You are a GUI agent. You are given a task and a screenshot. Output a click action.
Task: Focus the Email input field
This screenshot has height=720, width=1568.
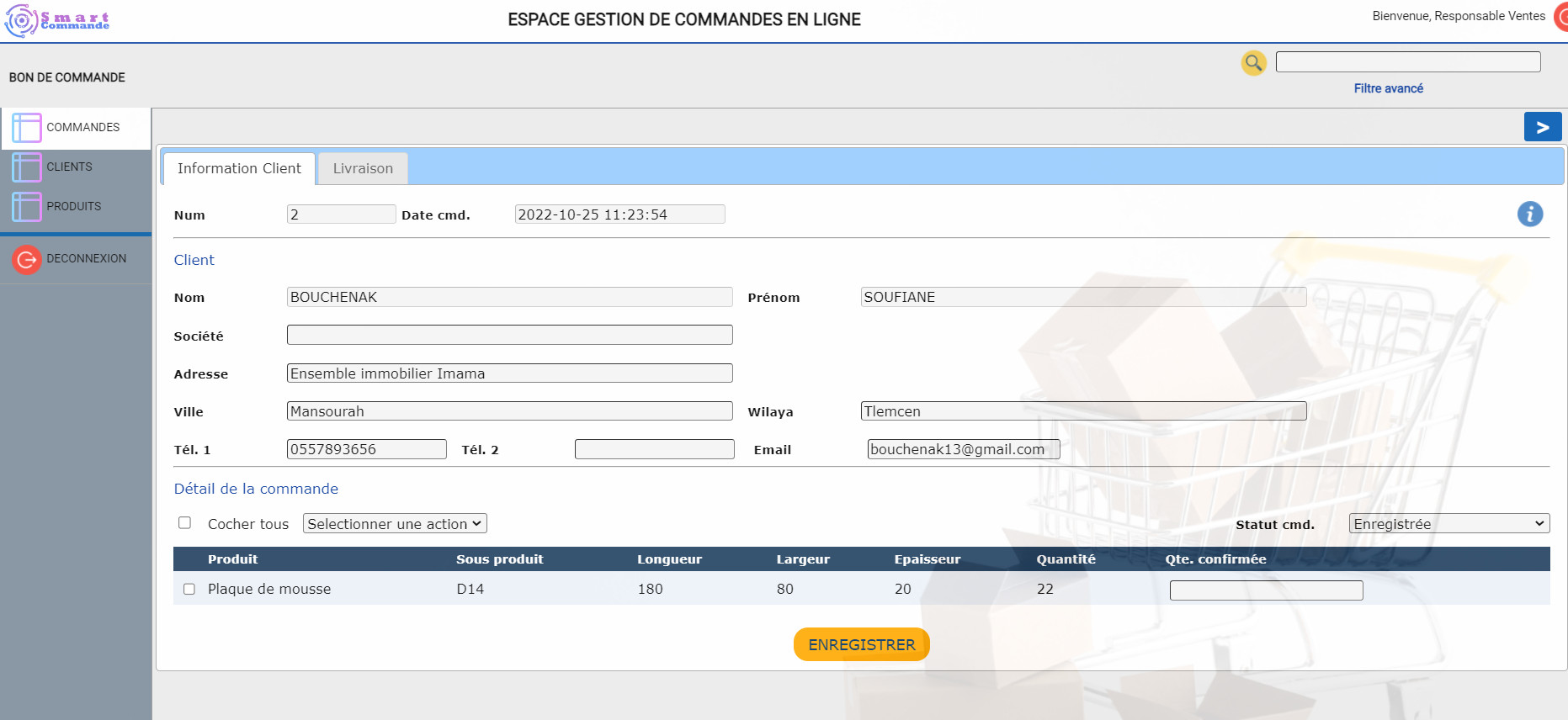pos(963,449)
